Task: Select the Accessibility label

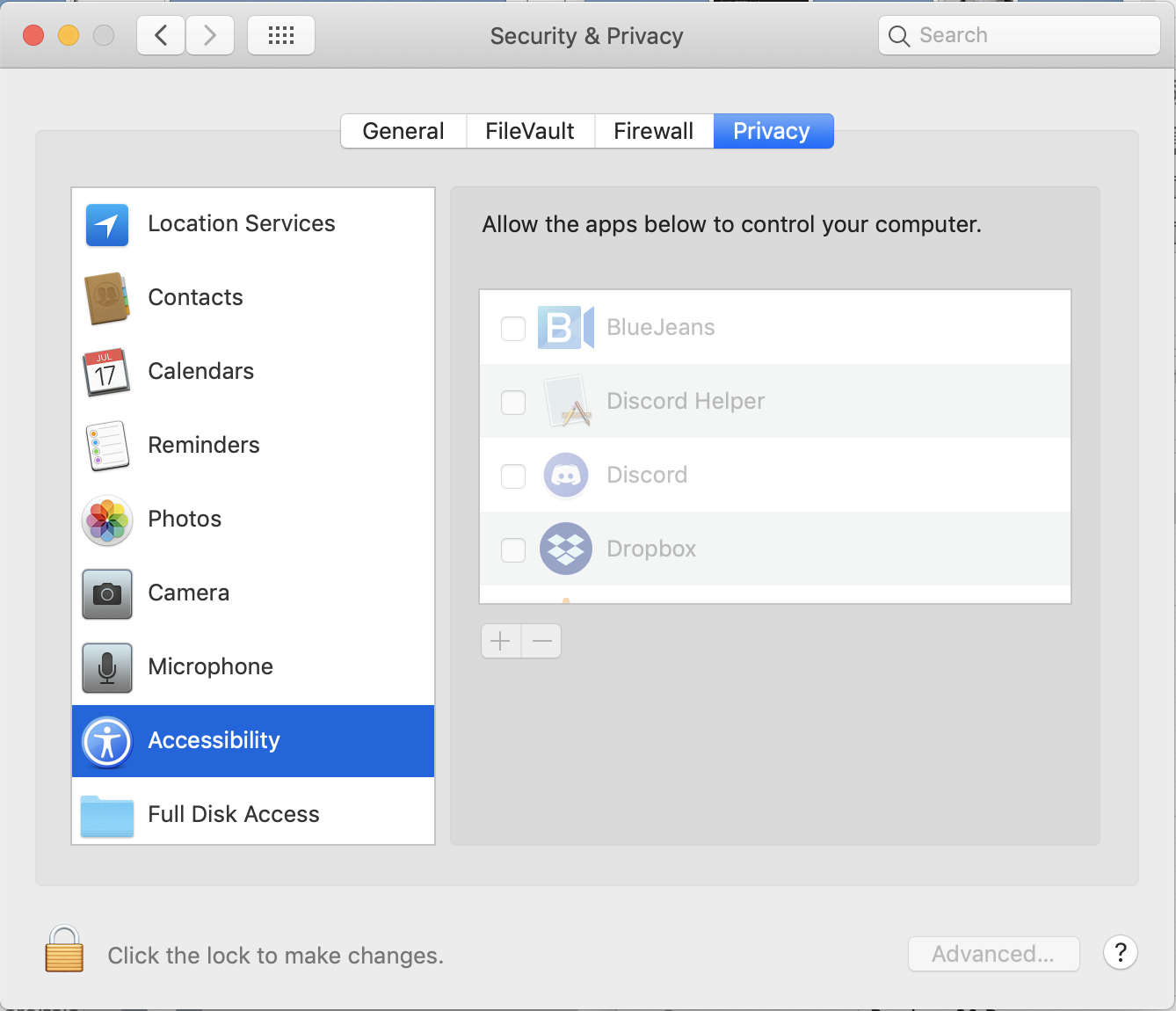Action: pyautogui.click(x=214, y=740)
